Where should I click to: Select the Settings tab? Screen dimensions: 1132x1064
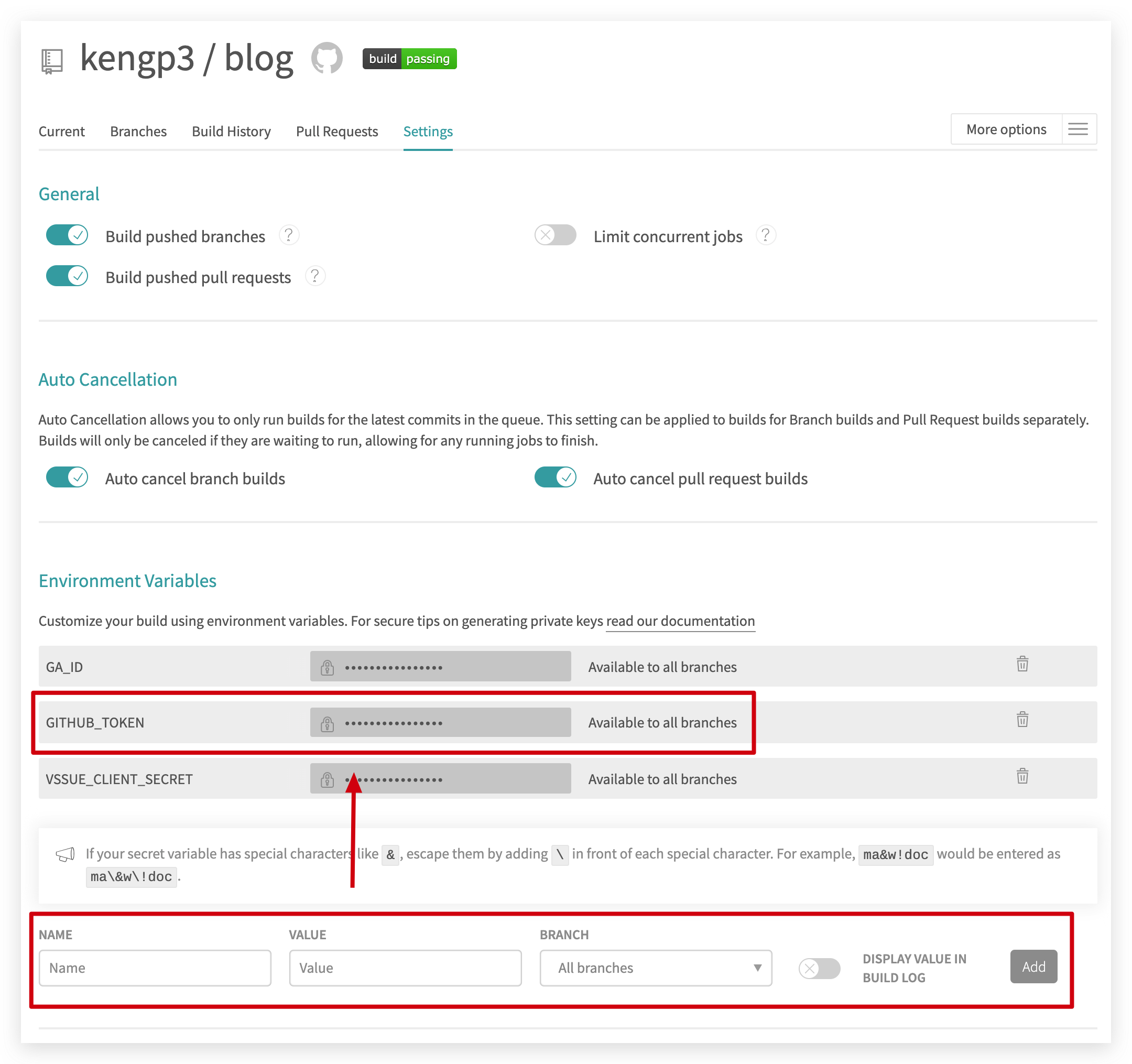tap(428, 132)
